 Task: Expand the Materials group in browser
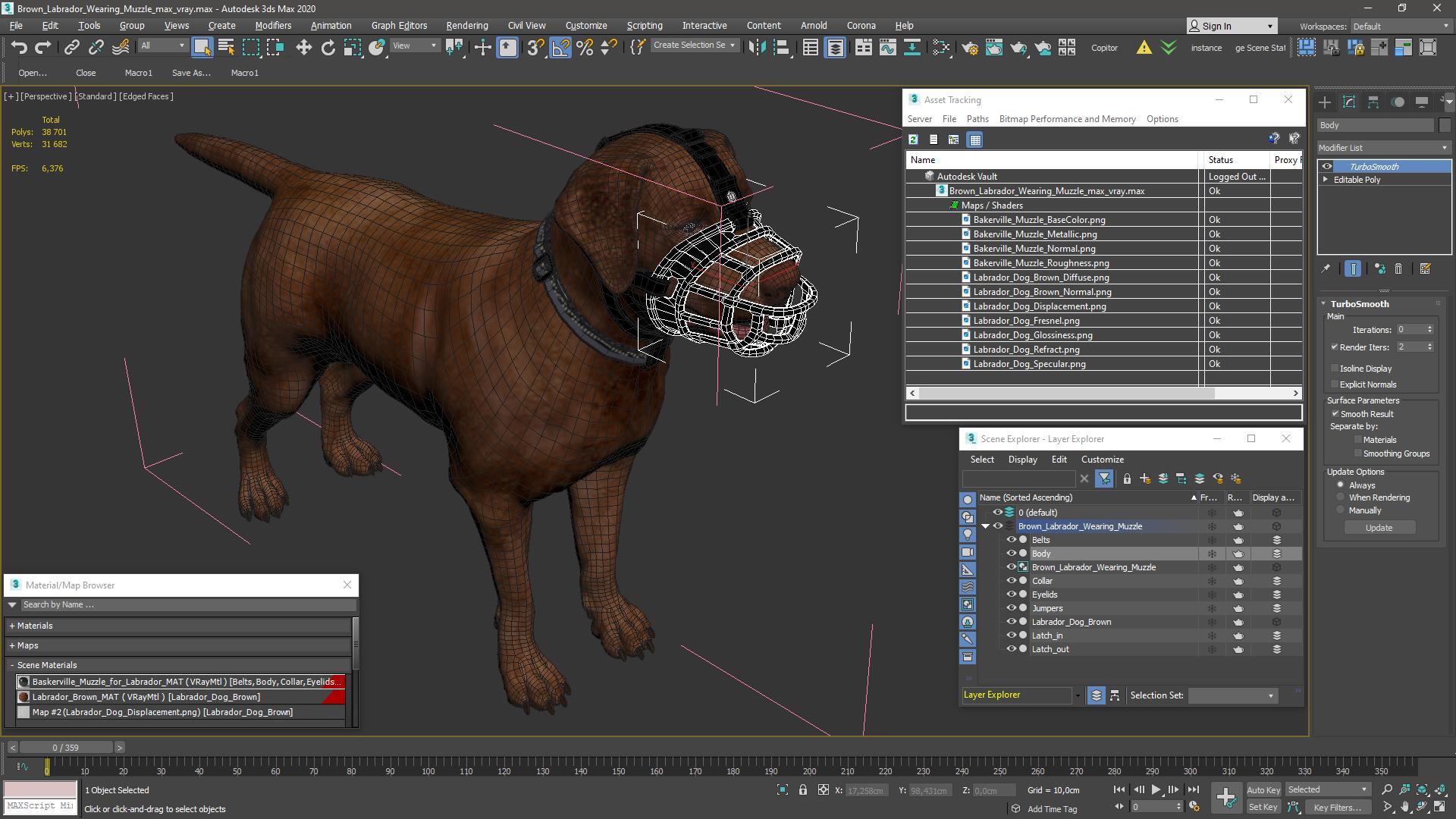tap(12, 626)
